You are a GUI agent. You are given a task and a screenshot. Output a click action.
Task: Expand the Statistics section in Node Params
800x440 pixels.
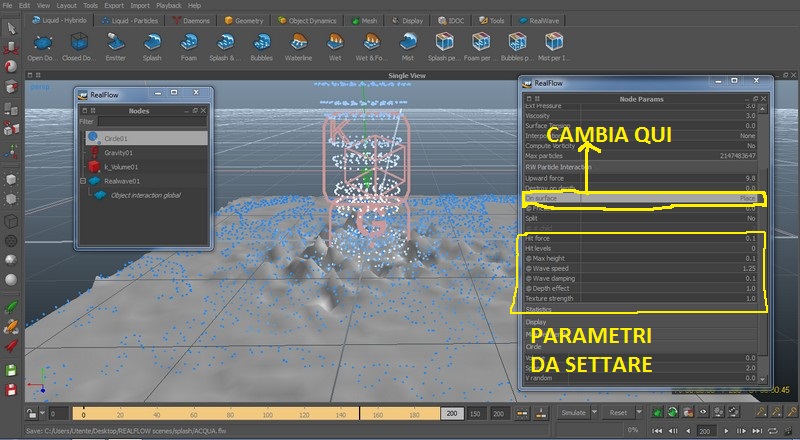[x=641, y=309]
